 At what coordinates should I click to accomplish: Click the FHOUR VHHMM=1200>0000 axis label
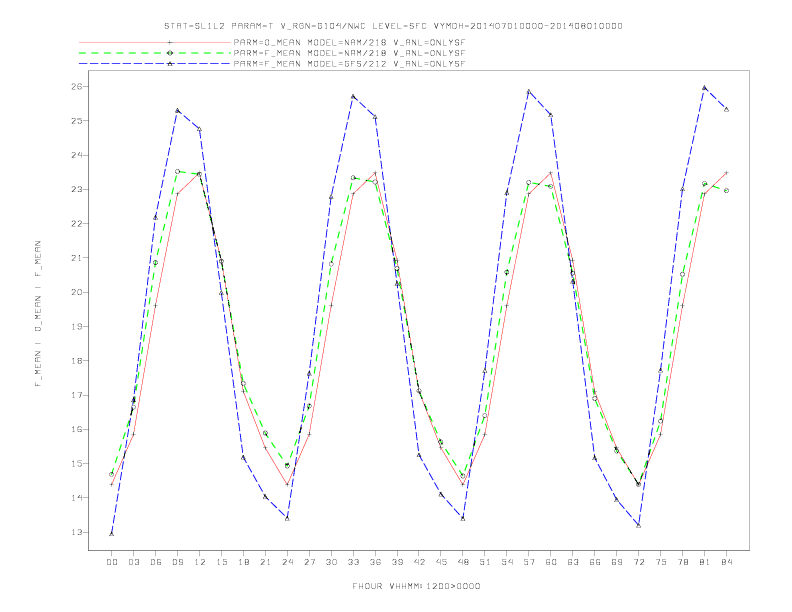coord(416,586)
